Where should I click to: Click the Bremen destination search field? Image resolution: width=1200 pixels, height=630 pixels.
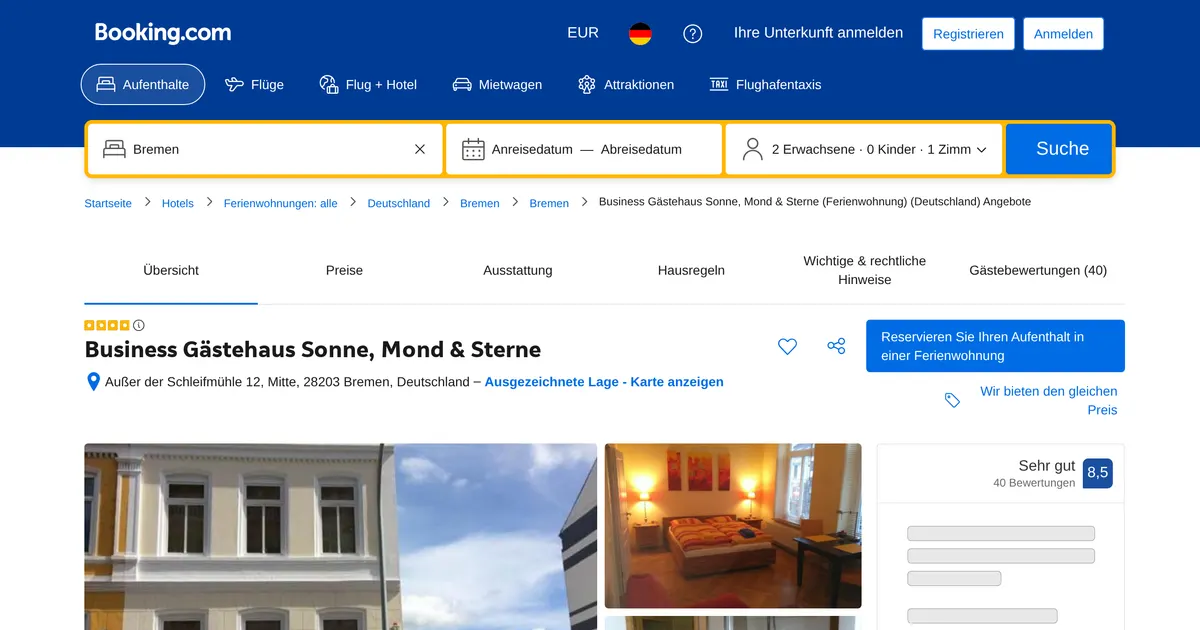pyautogui.click(x=264, y=149)
